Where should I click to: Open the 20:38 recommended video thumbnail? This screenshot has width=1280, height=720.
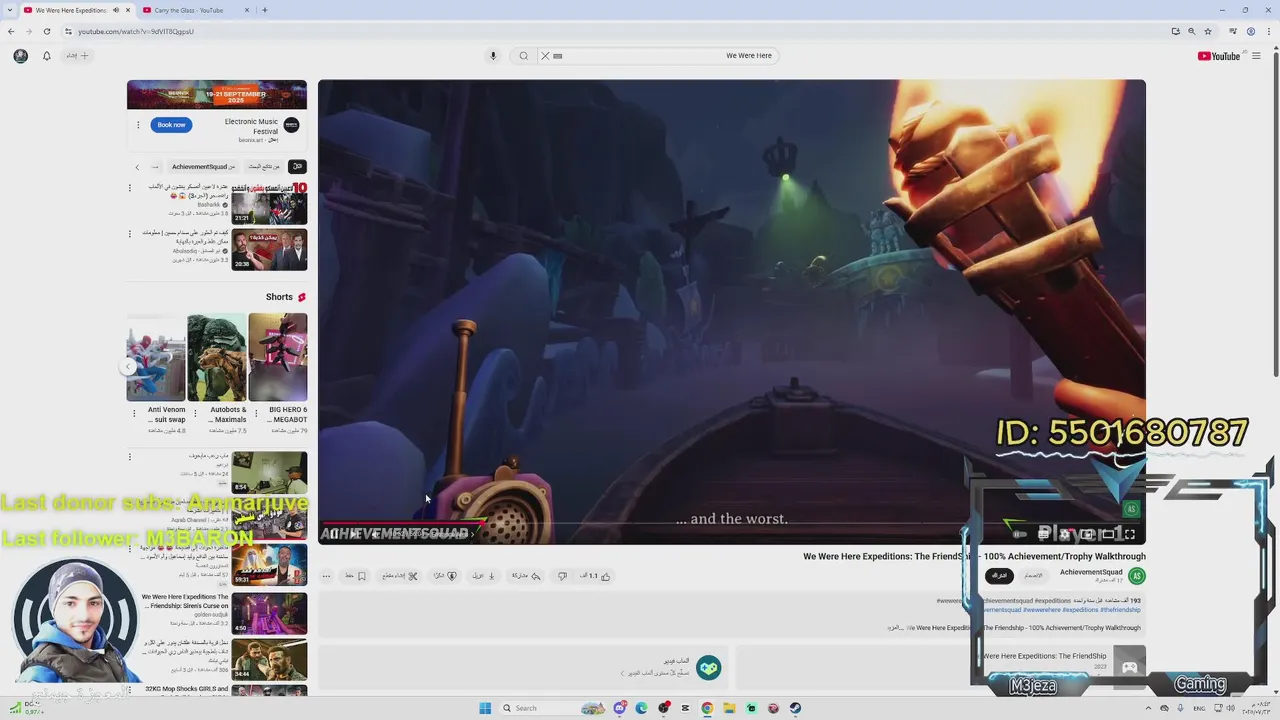tap(270, 249)
